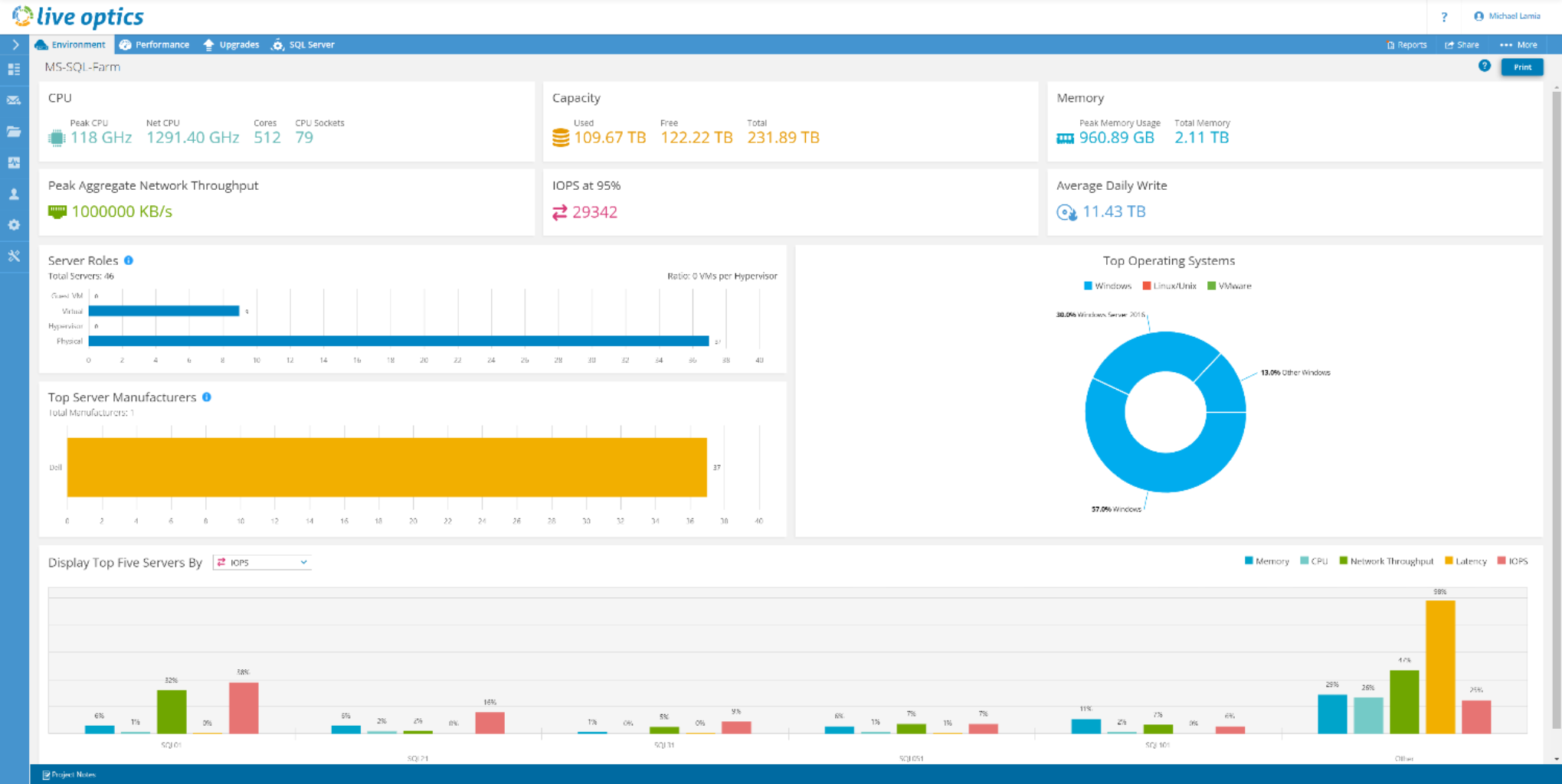
Task: Click the 98% Latency bar for Other
Action: tap(1440, 667)
